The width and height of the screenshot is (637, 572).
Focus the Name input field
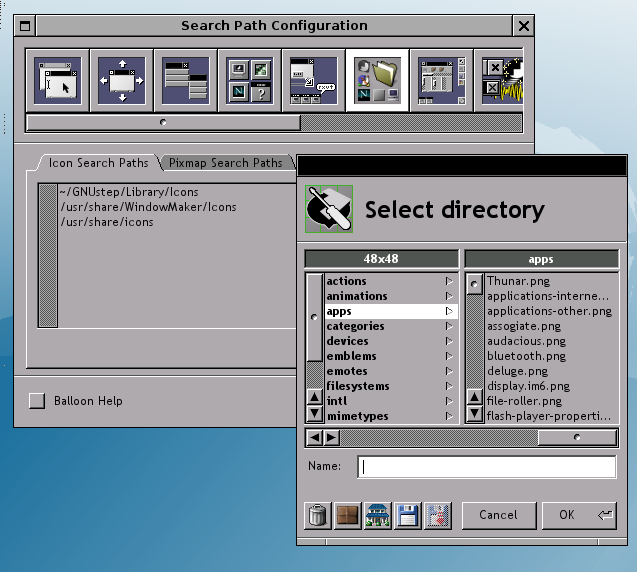click(x=487, y=467)
